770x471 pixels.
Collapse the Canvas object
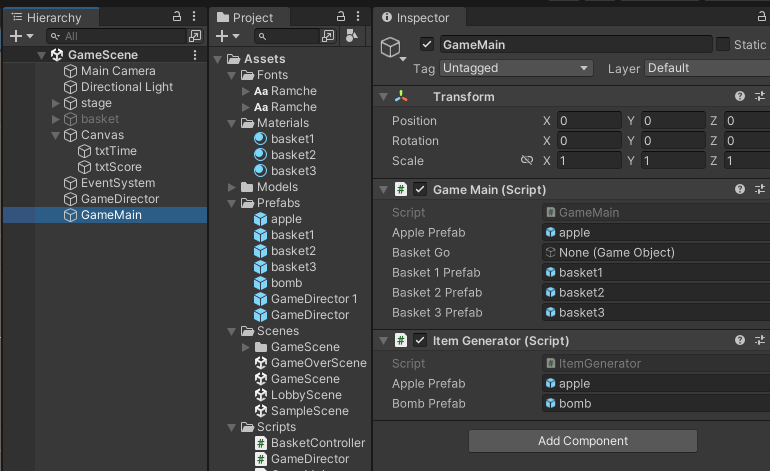(x=55, y=135)
